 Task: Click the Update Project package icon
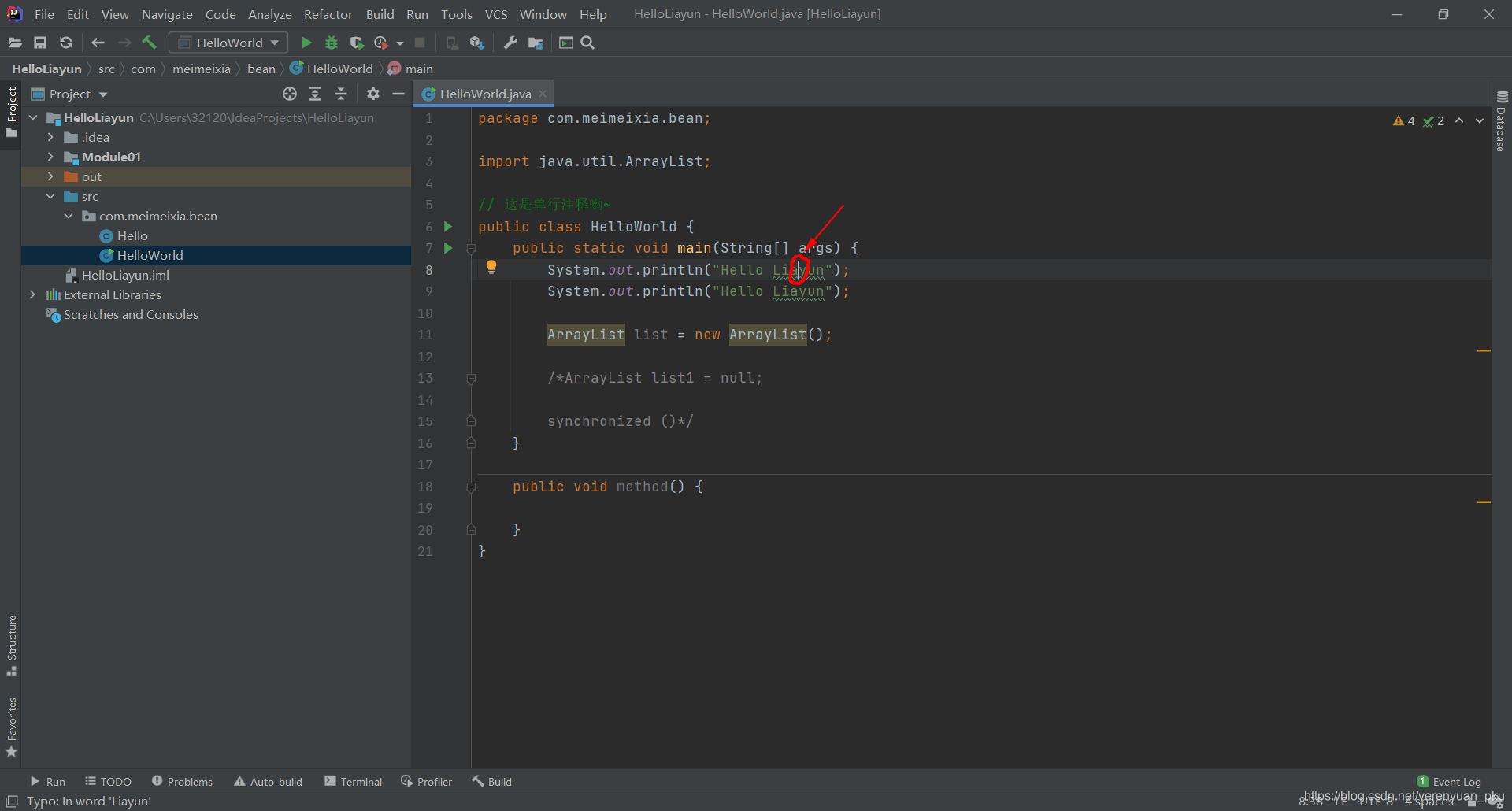(476, 43)
